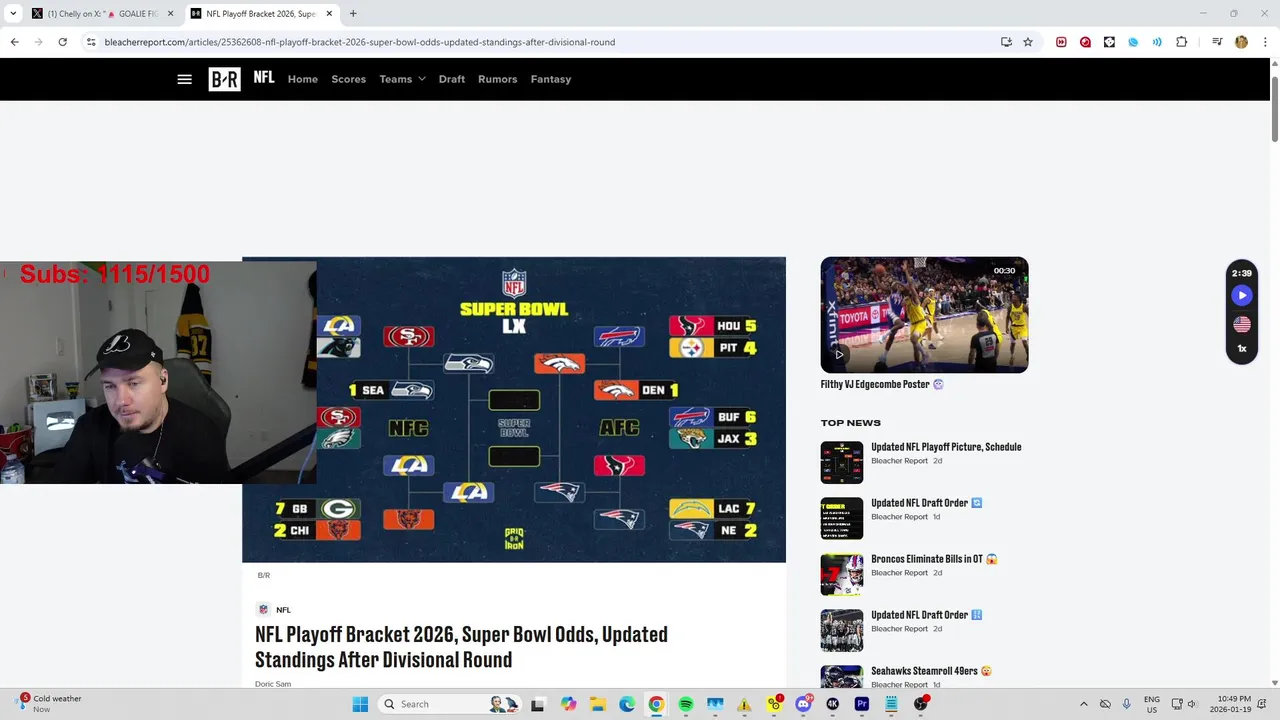Show hidden system tray icons chevron
1280x720 pixels.
click(1084, 704)
